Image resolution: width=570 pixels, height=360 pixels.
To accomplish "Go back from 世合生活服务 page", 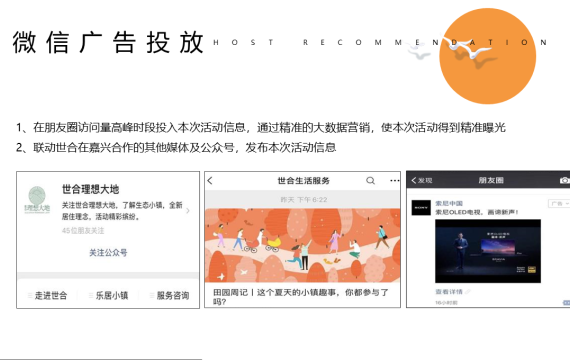I will tap(210, 180).
